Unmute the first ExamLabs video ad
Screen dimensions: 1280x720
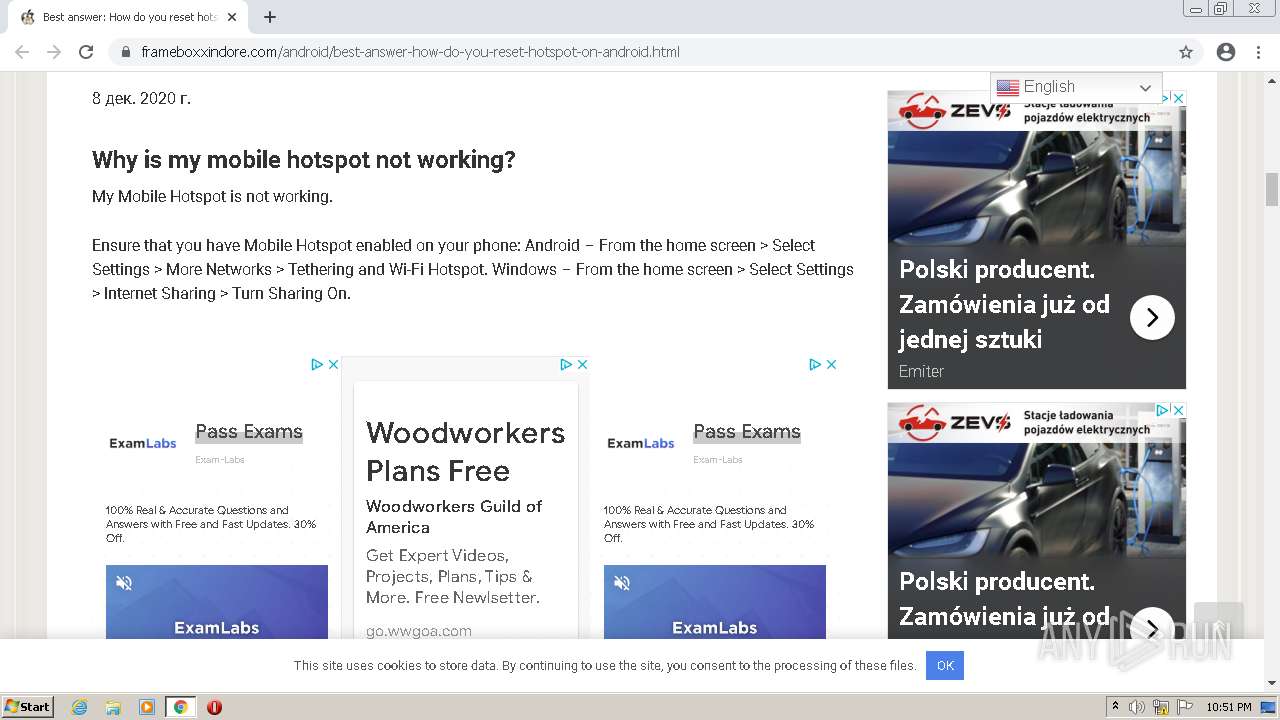click(x=124, y=583)
